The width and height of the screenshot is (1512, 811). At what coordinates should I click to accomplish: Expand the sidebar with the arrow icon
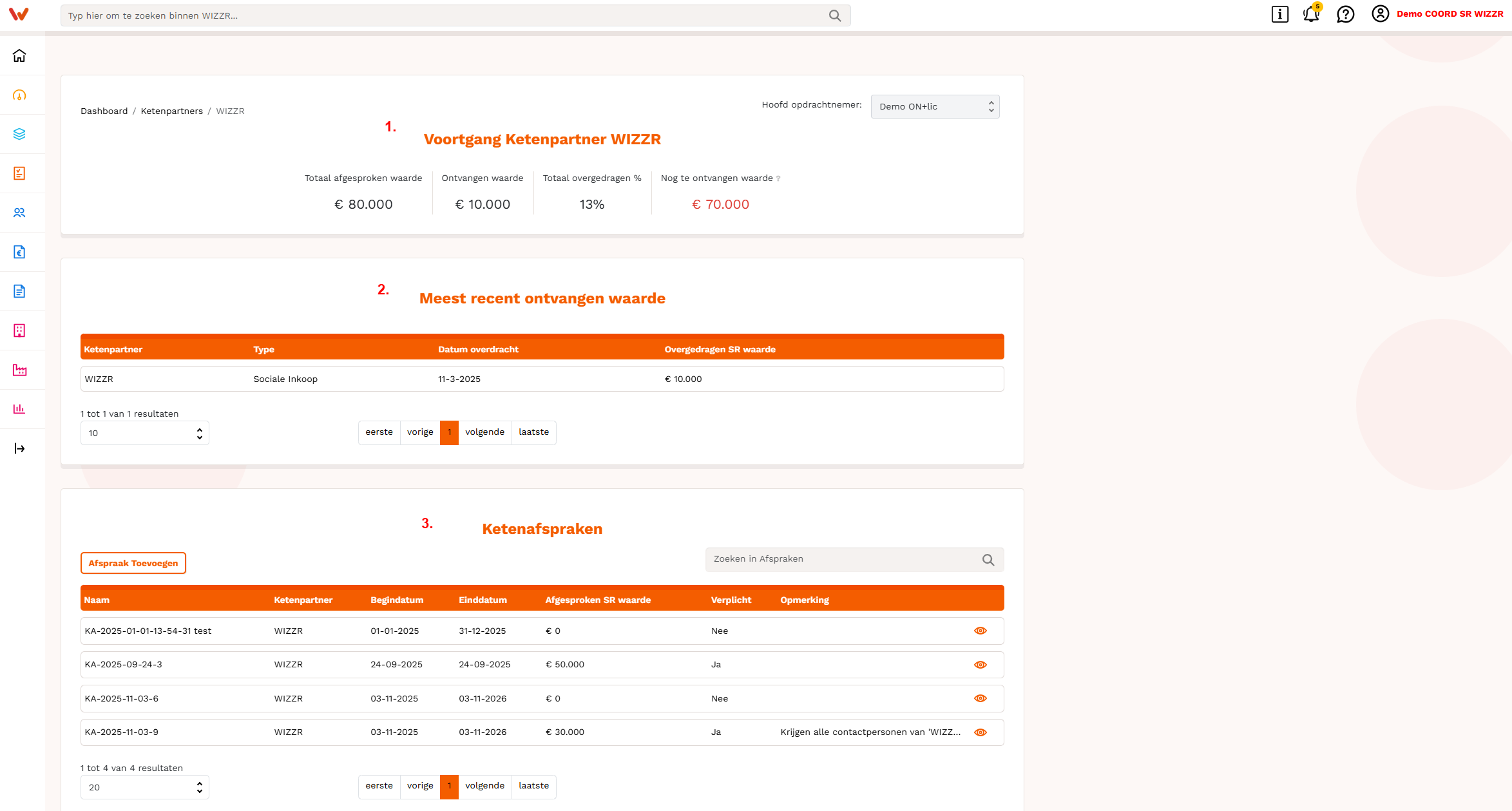coord(19,448)
